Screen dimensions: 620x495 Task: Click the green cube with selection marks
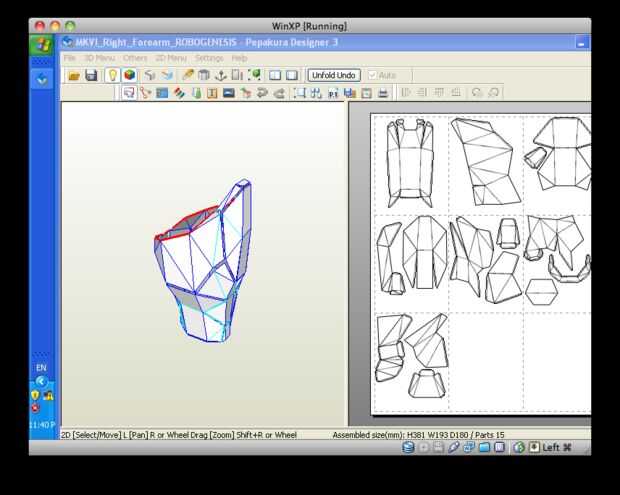[x=254, y=75]
